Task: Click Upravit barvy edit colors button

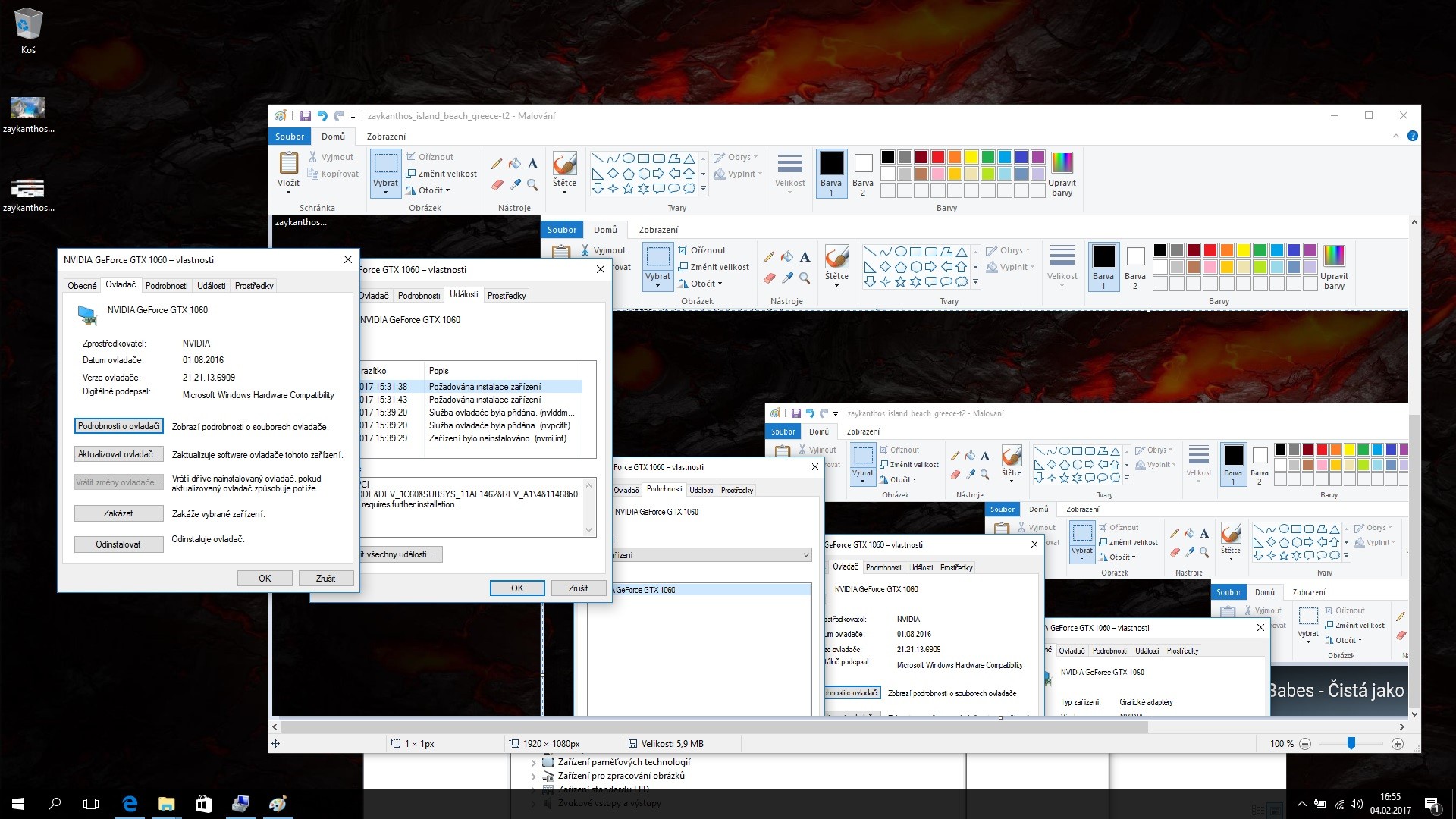Action: (1062, 174)
